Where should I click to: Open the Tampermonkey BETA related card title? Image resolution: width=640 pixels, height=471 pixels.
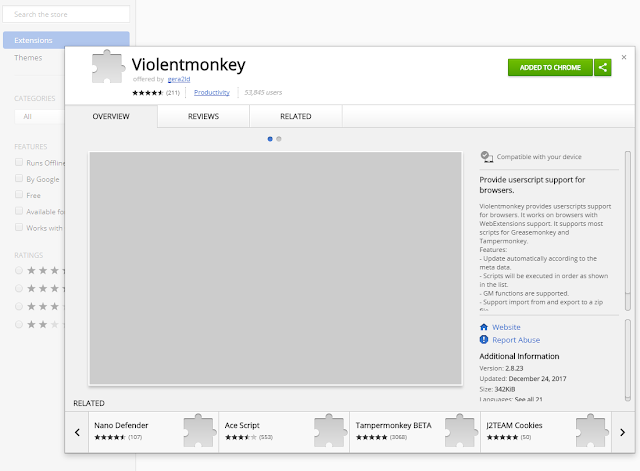393,425
